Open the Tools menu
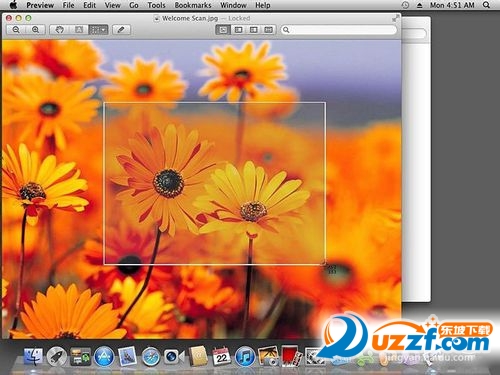This screenshot has width=500, height=375. pos(156,5)
